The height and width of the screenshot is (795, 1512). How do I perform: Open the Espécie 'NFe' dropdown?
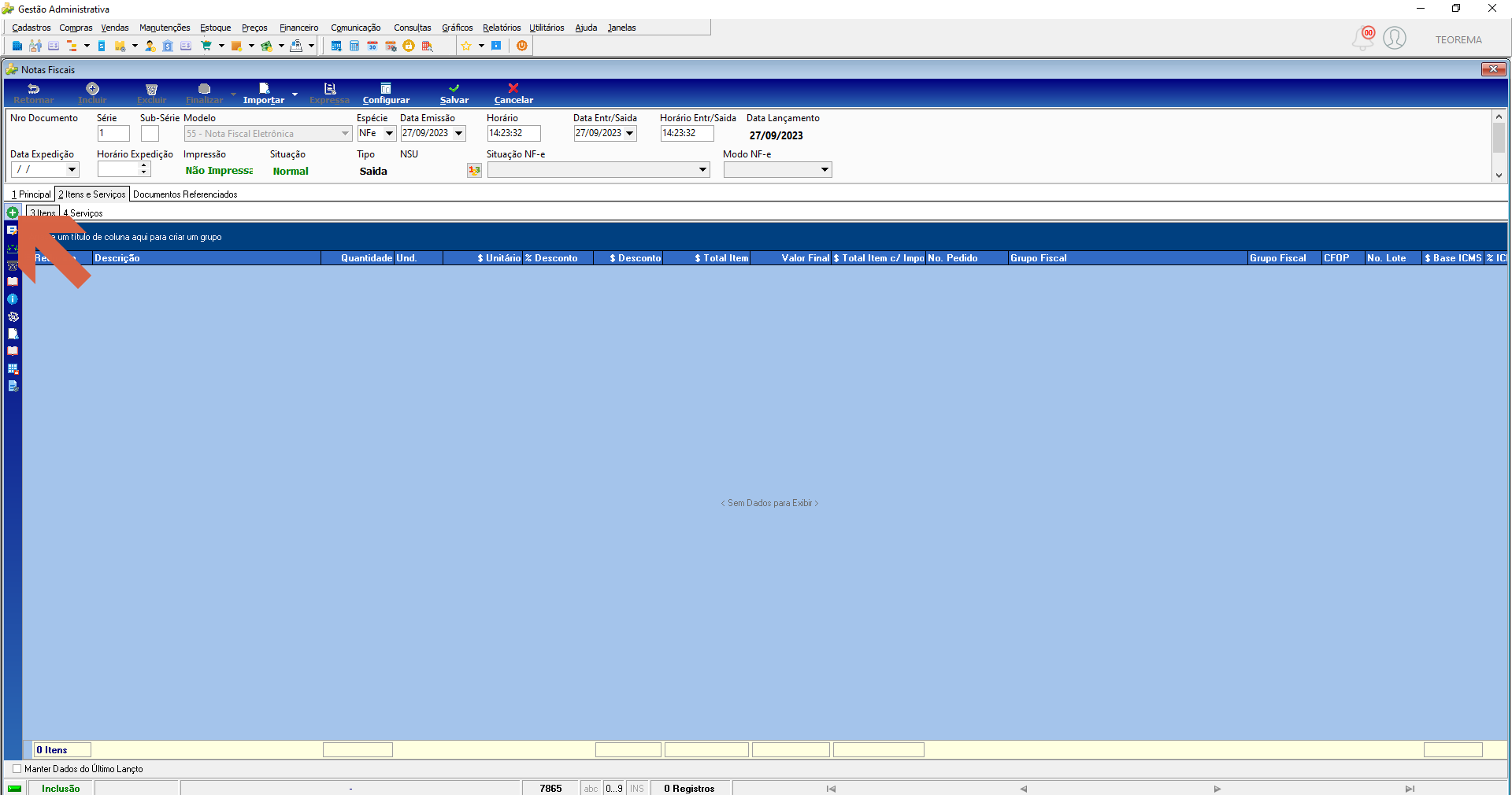click(x=389, y=133)
